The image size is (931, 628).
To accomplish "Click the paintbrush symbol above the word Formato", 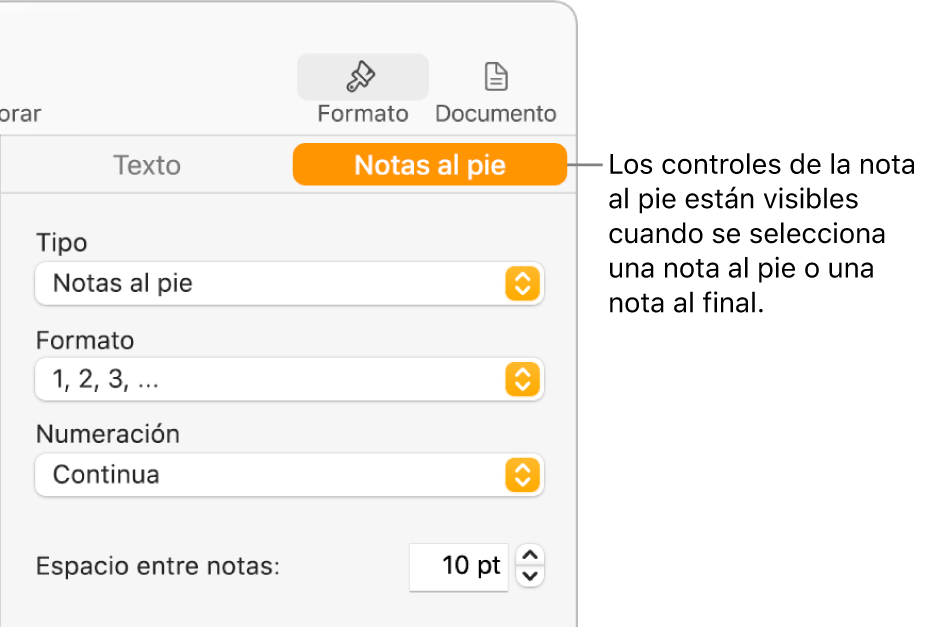I will coord(361,77).
